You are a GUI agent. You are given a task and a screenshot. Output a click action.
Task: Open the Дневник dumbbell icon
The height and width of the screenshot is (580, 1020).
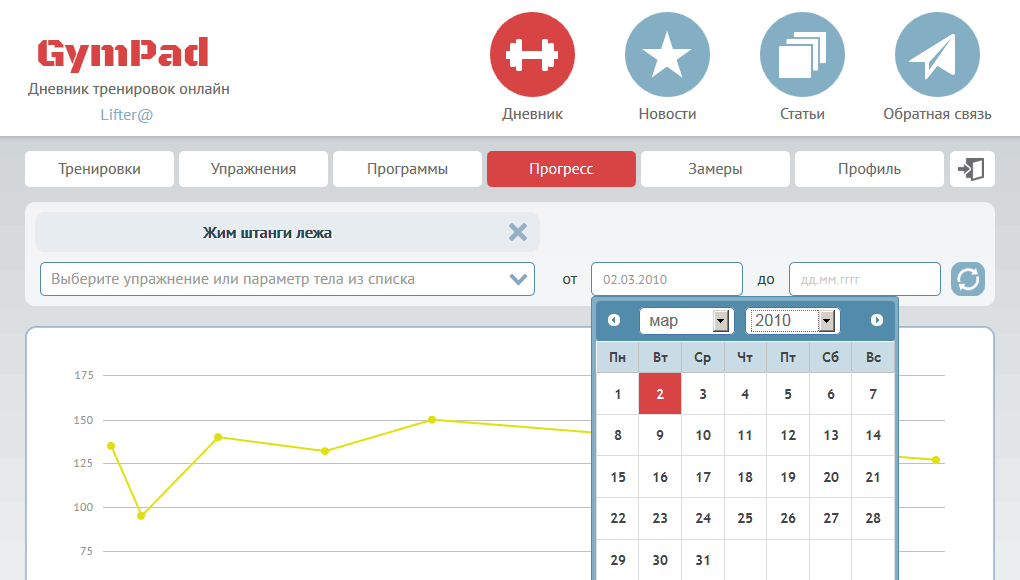tap(532, 55)
